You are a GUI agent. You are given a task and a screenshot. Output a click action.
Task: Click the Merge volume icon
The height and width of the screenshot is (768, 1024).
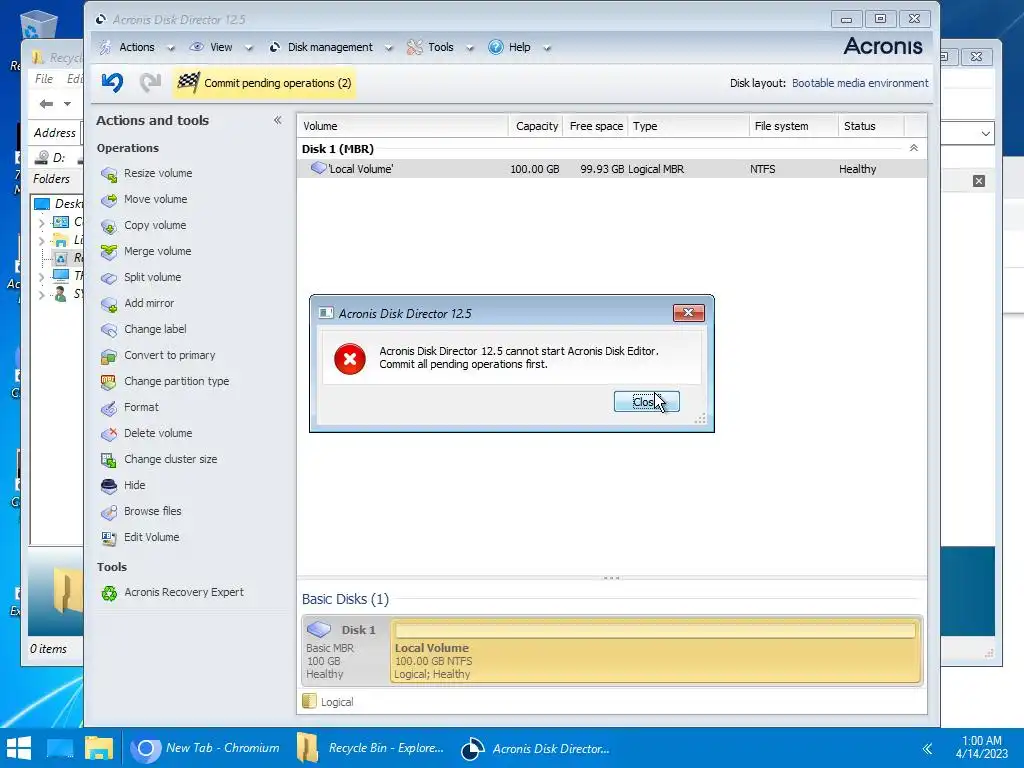click(108, 252)
